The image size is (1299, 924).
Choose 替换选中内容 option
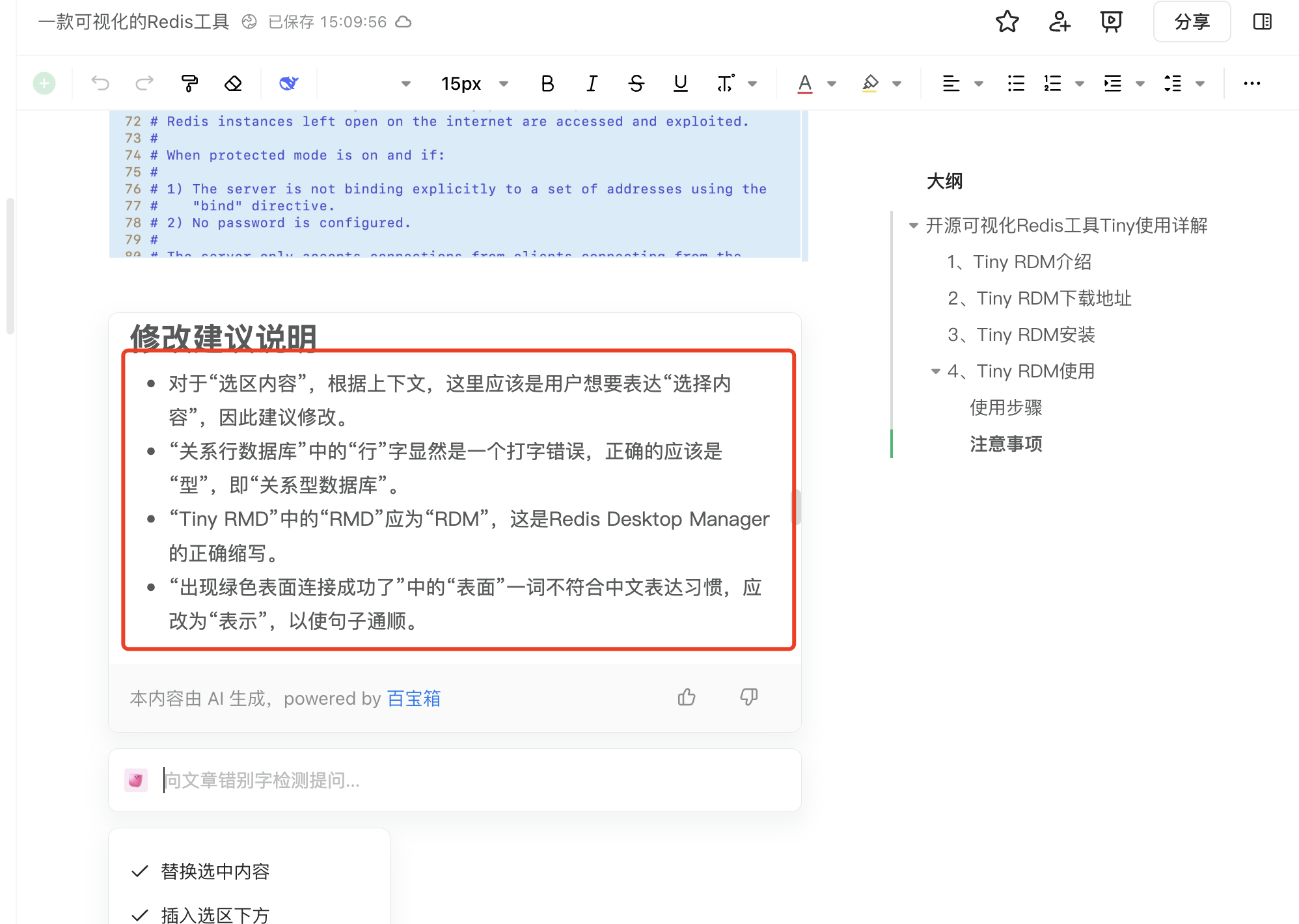(215, 871)
